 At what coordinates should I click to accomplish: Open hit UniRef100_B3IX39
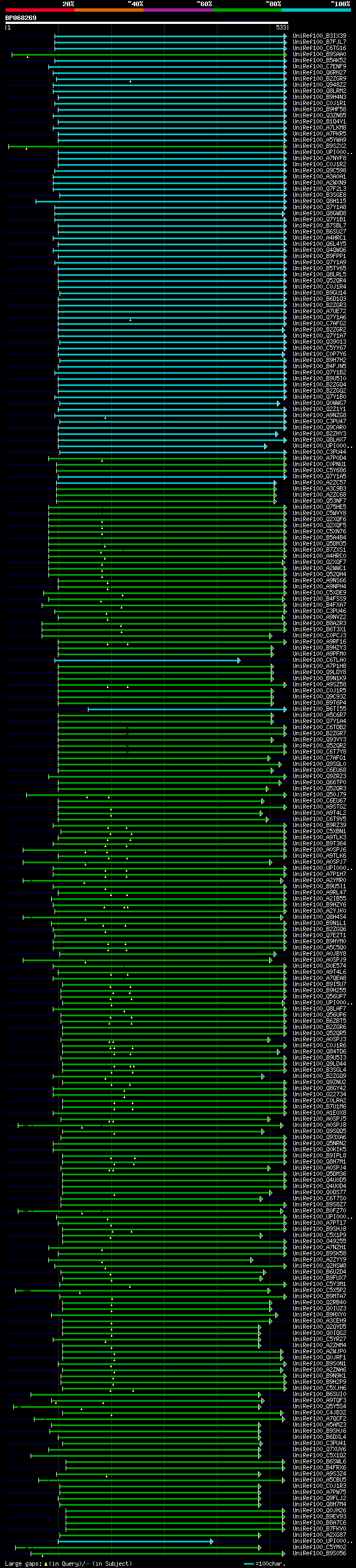(319, 36)
